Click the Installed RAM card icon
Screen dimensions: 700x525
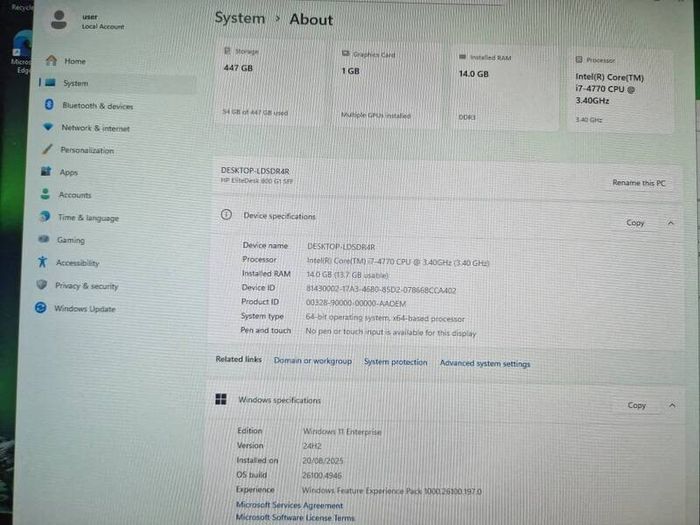coord(462,57)
